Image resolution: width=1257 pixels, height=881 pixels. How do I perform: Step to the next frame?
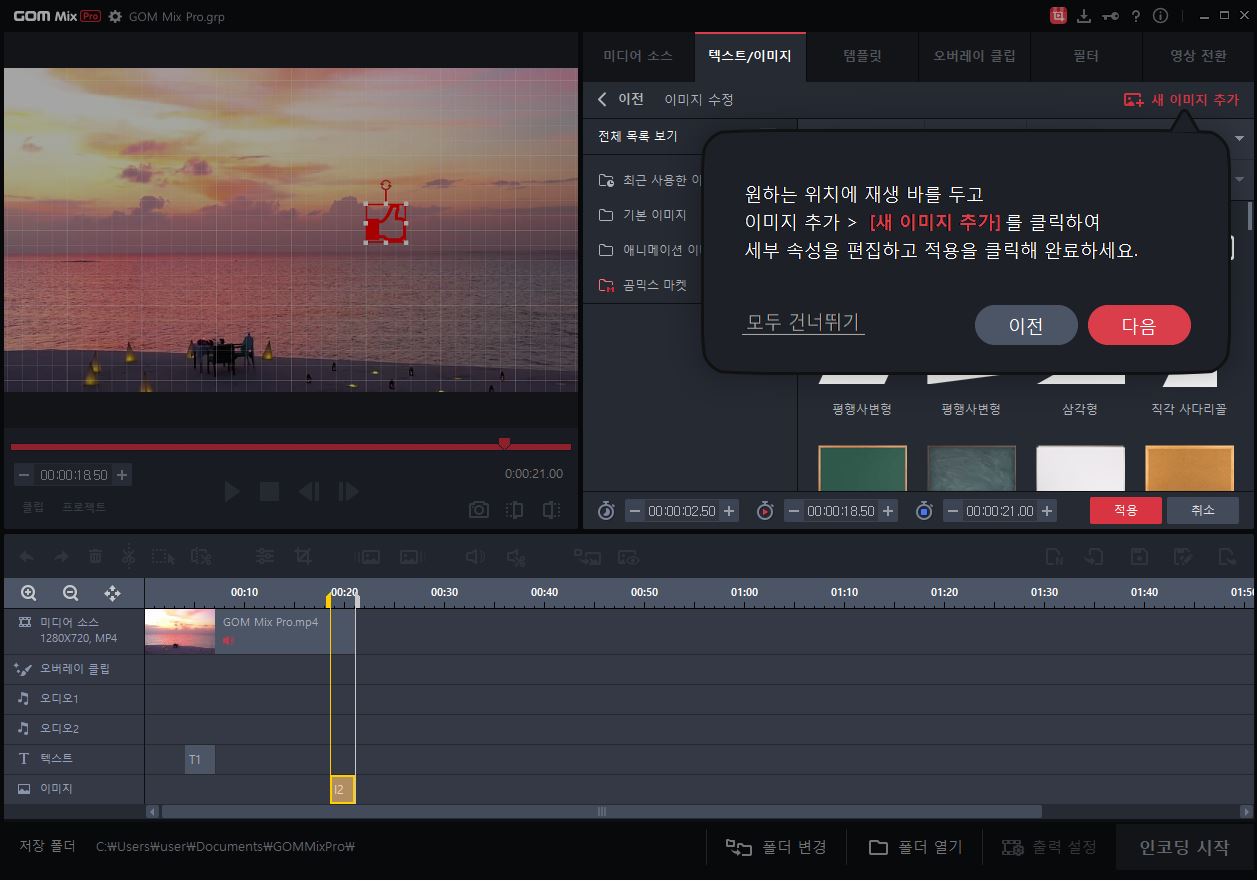(x=348, y=491)
